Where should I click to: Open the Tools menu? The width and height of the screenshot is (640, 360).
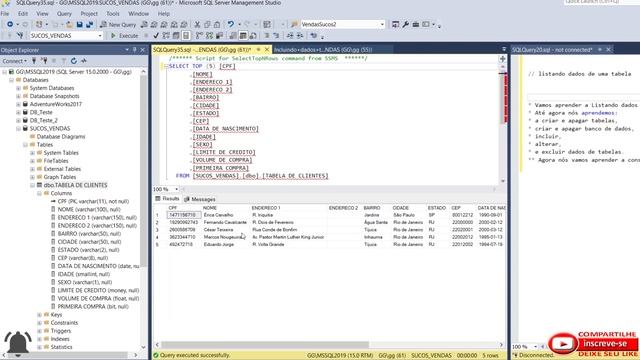tap(113, 13)
